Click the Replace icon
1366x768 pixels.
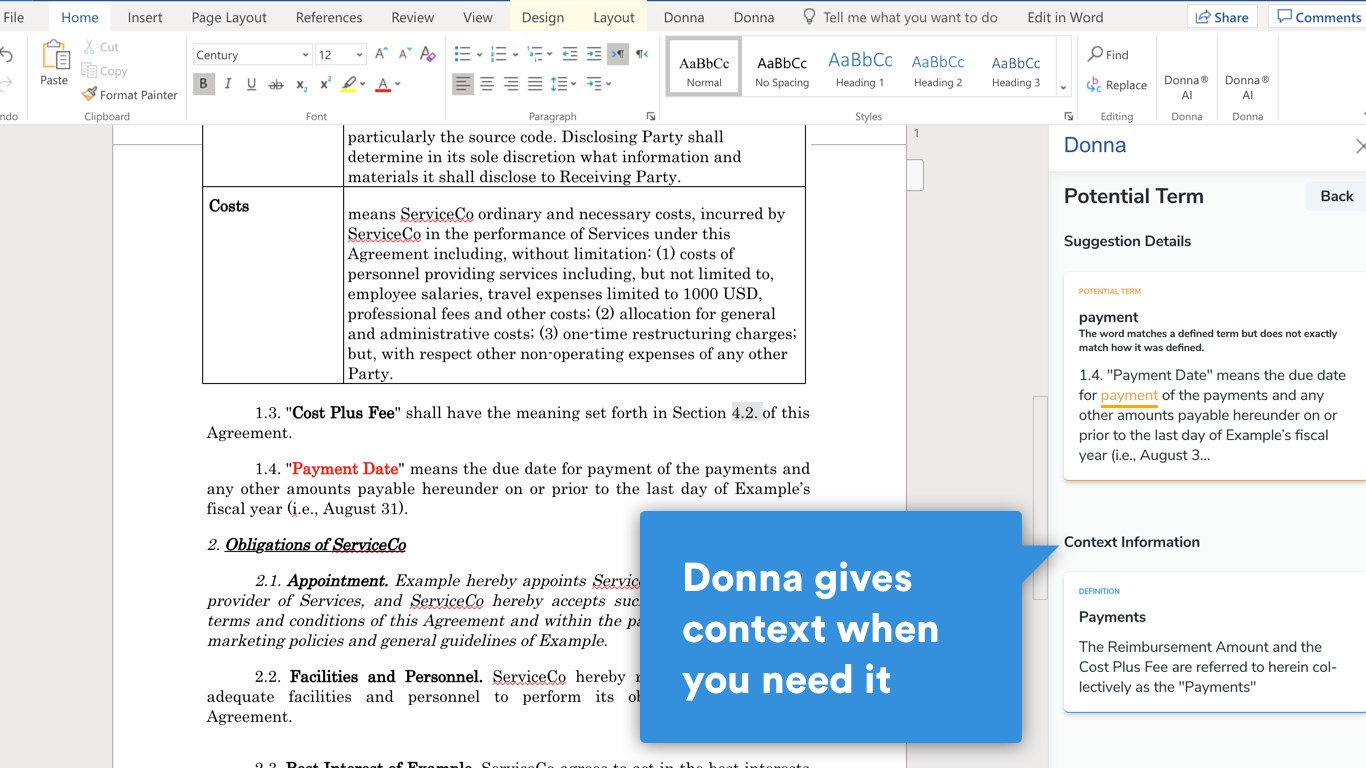(1095, 85)
